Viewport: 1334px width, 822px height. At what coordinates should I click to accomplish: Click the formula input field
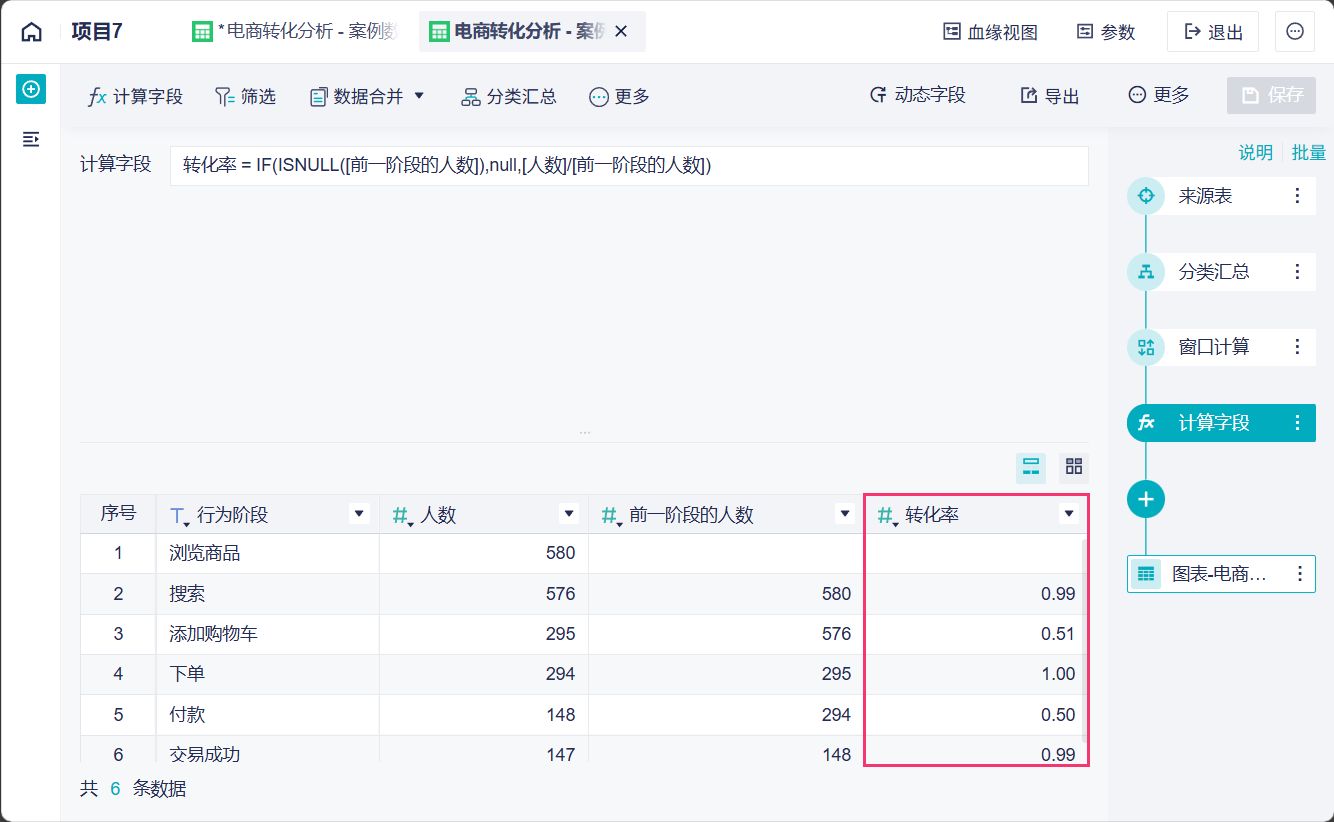(628, 166)
